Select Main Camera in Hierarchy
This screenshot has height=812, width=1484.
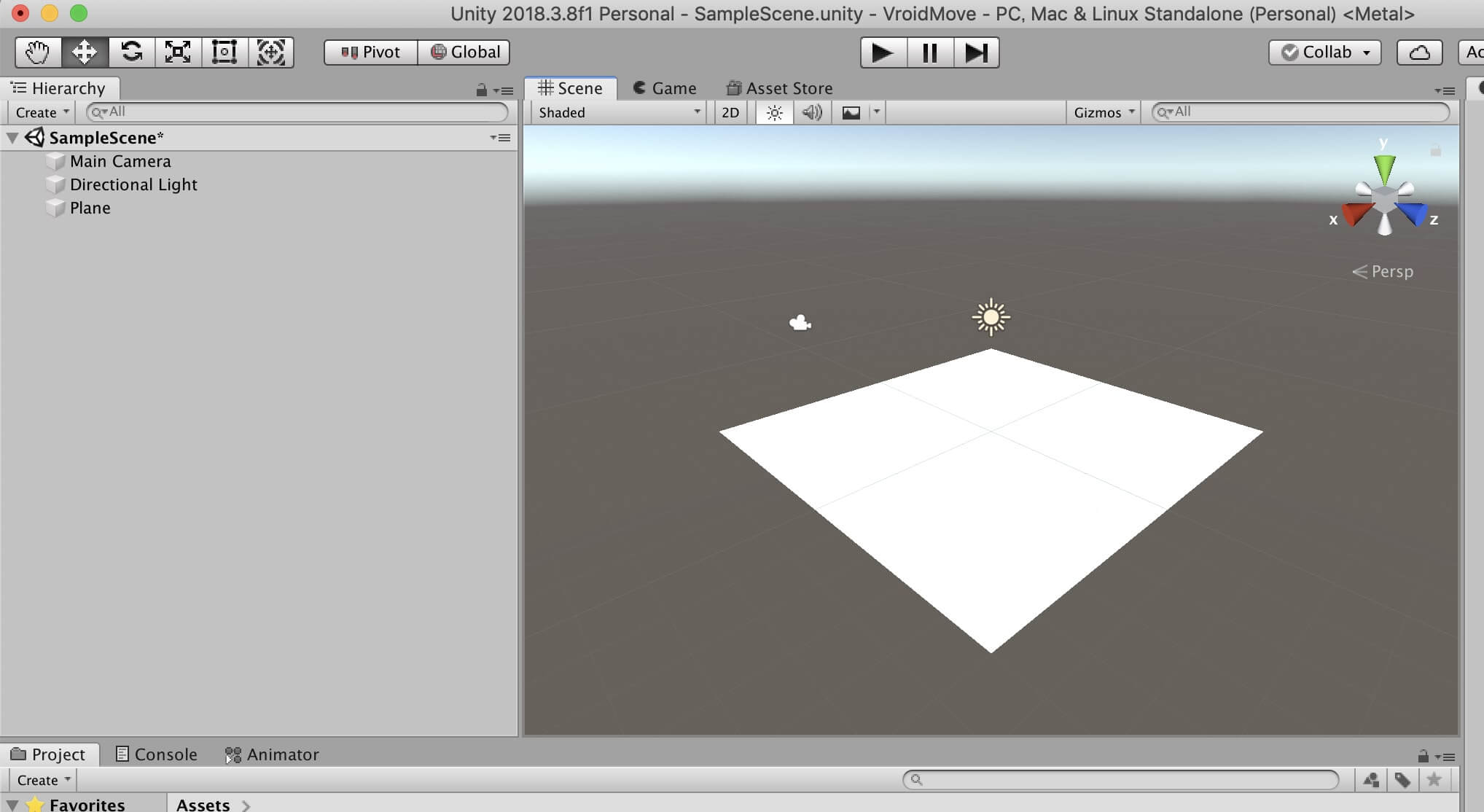(120, 161)
